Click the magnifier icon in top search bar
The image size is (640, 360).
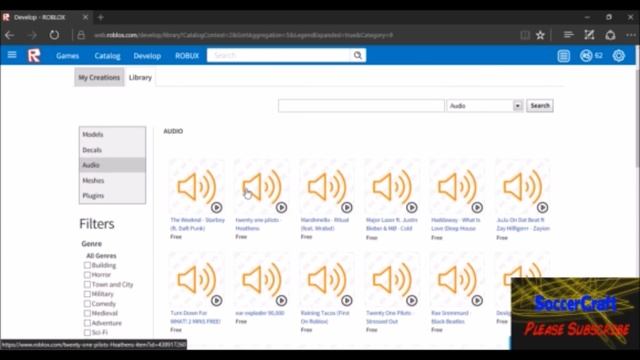coord(358,55)
